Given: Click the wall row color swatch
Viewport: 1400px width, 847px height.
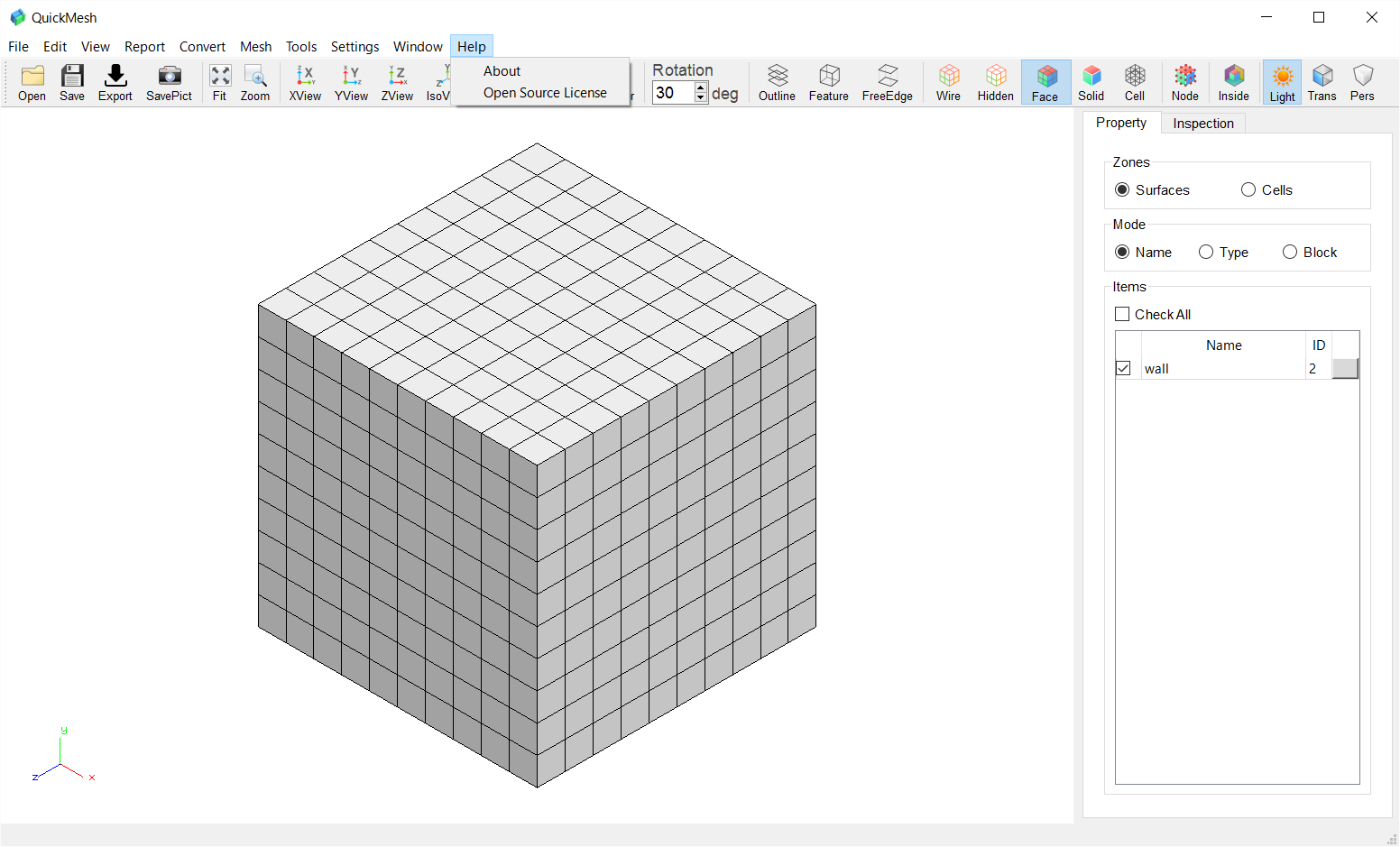Looking at the screenshot, I should coord(1345,368).
